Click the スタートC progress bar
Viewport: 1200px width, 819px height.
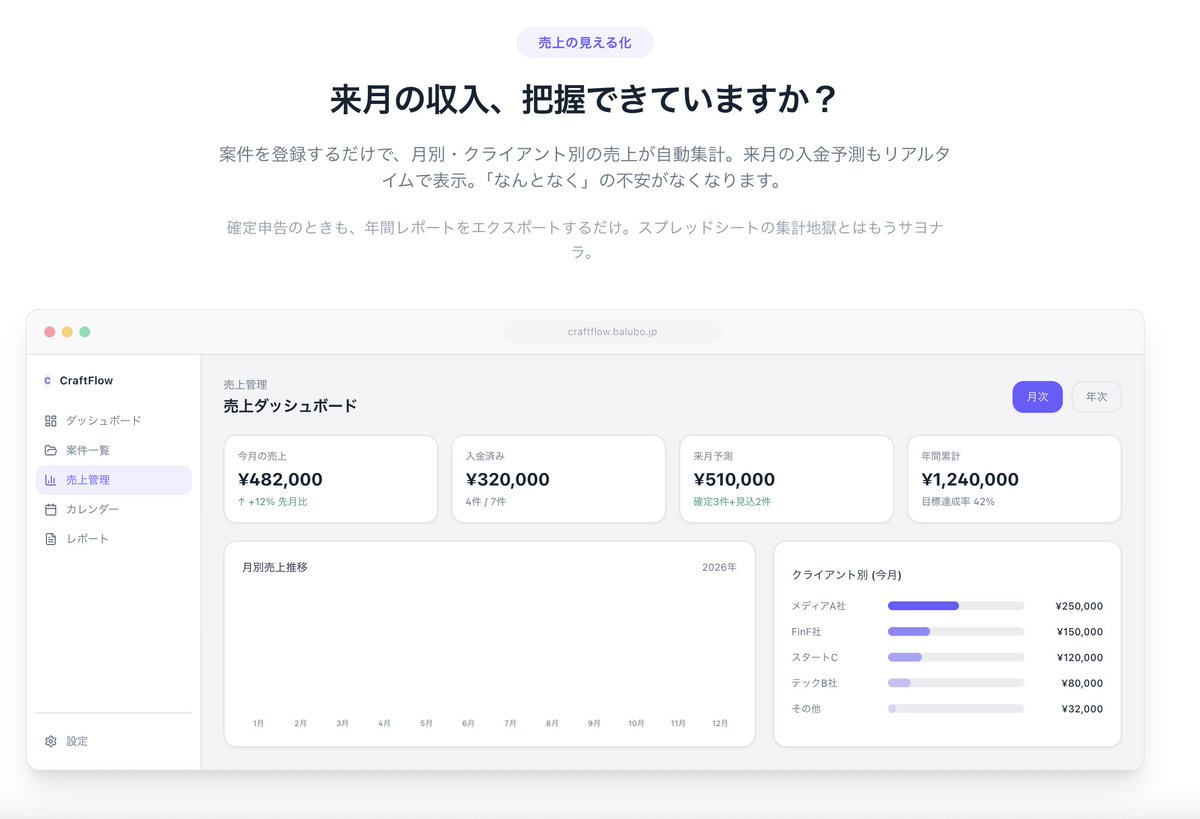956,657
